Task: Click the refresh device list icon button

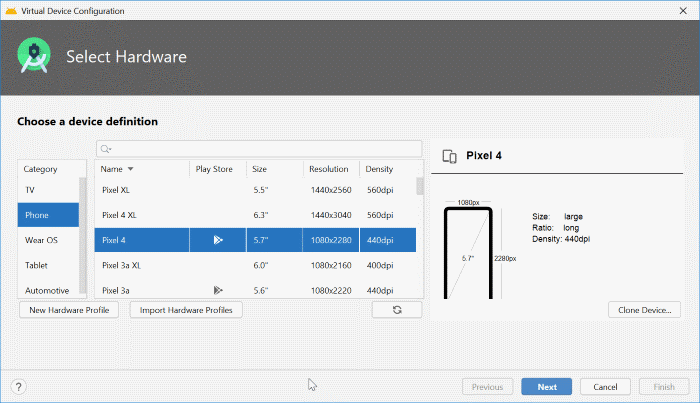Action: click(397, 310)
